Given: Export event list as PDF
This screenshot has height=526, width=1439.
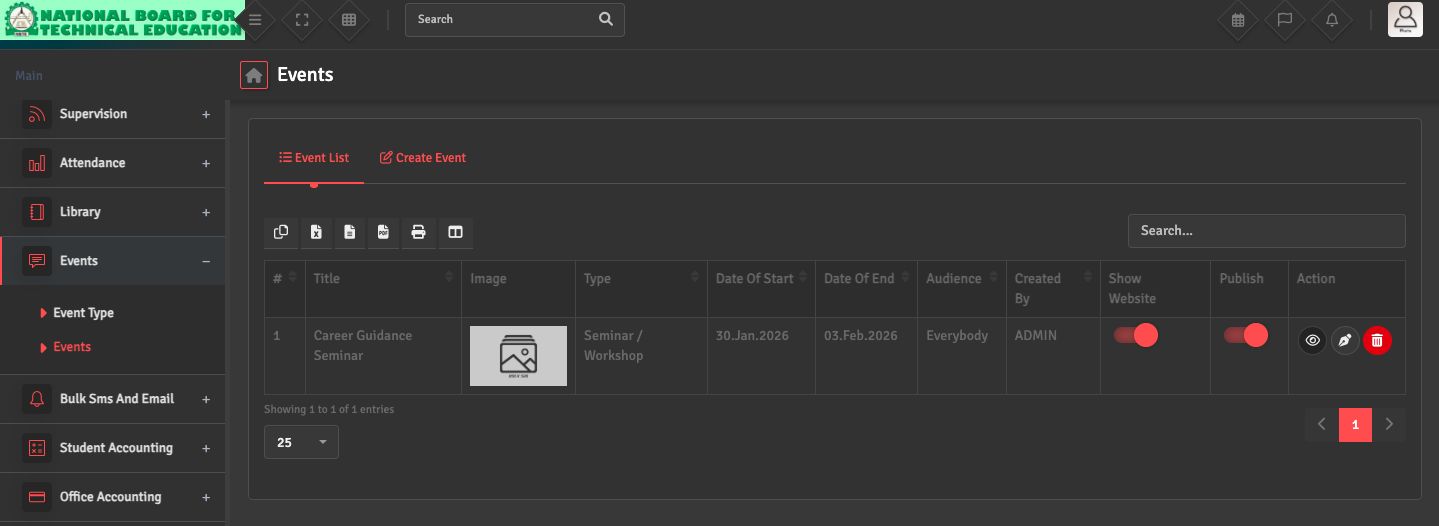Looking at the screenshot, I should [383, 232].
